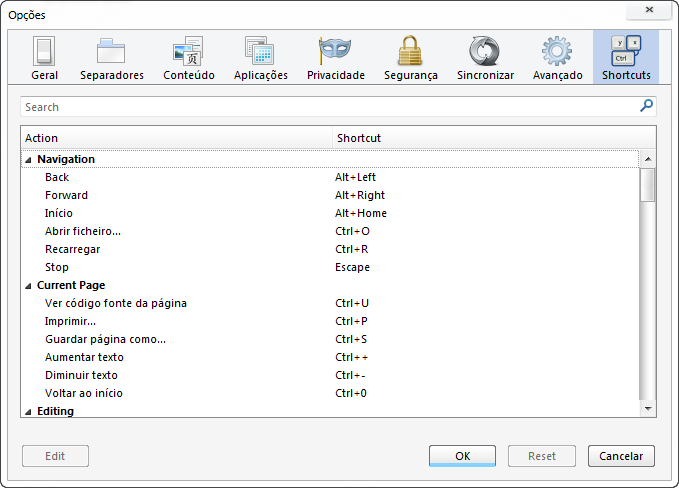Confirm with the OK button
Viewport: 679px width, 488px height.
[x=462, y=456]
